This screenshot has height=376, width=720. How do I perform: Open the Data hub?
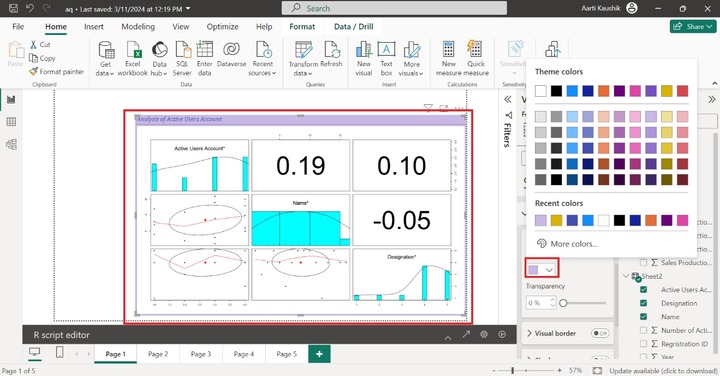pyautogui.click(x=159, y=58)
